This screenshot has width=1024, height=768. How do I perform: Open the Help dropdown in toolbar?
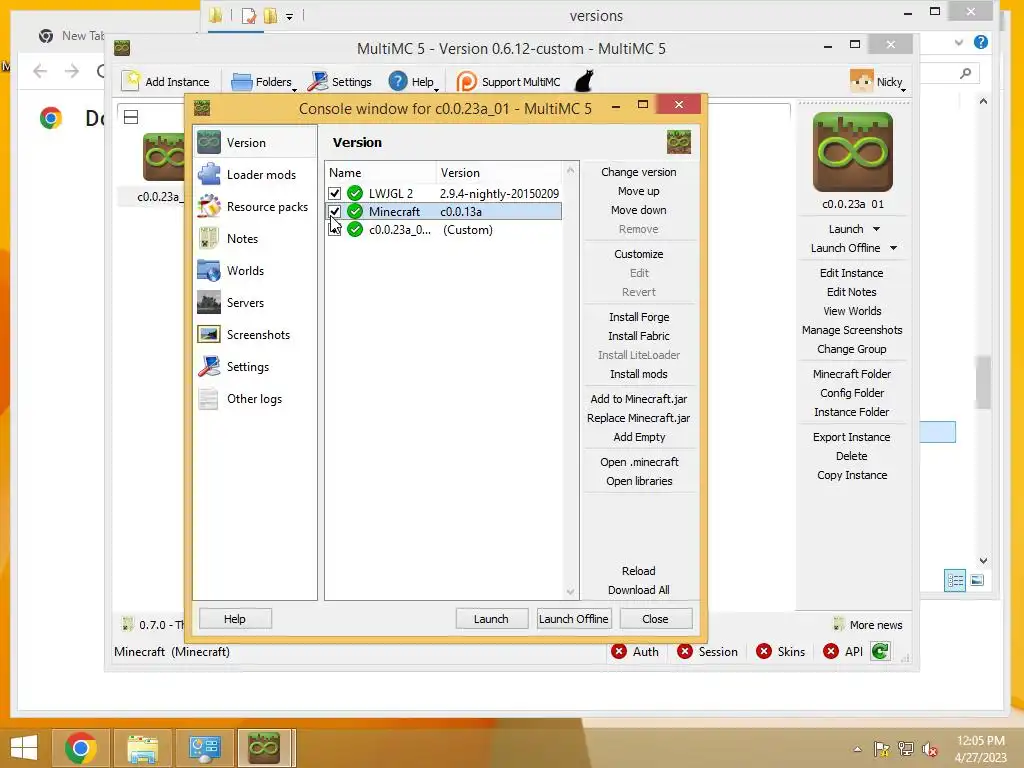tap(413, 82)
